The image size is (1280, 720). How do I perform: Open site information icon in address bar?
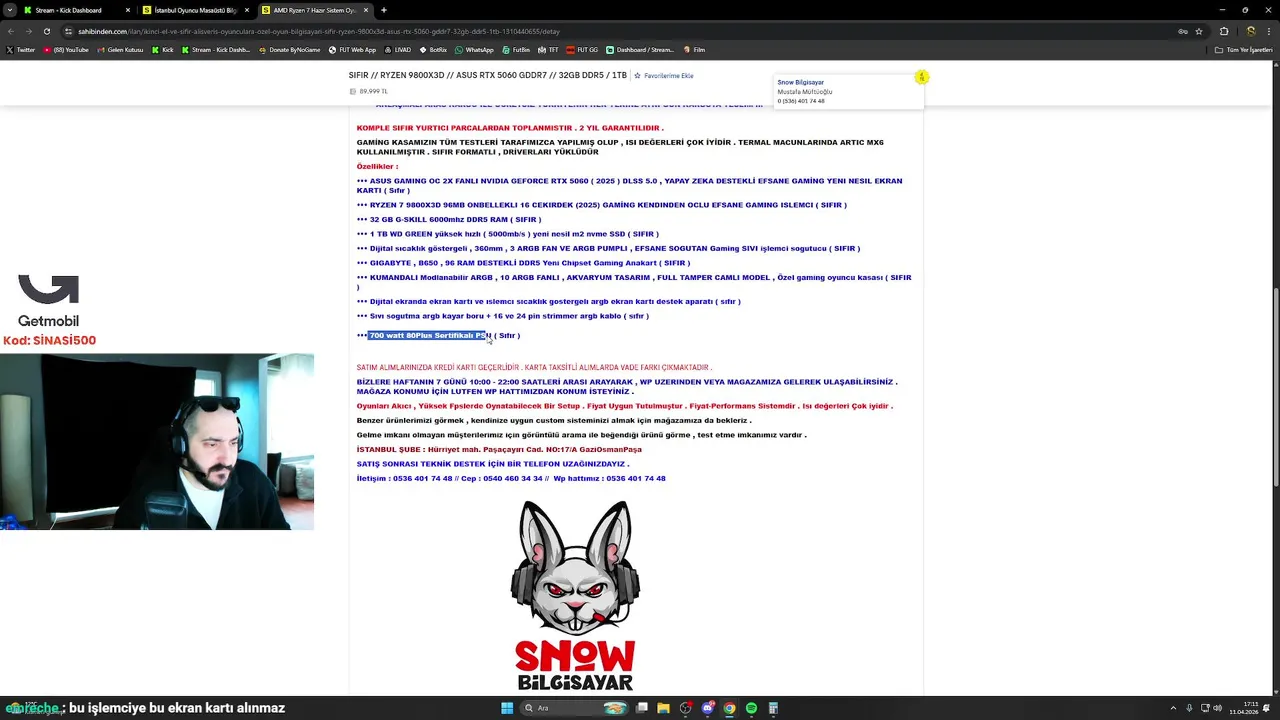pyautogui.click(x=69, y=31)
